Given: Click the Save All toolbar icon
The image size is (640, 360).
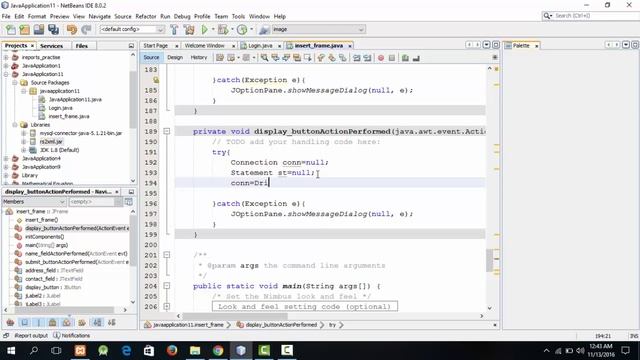Looking at the screenshot, I should pyautogui.click(x=53, y=29).
